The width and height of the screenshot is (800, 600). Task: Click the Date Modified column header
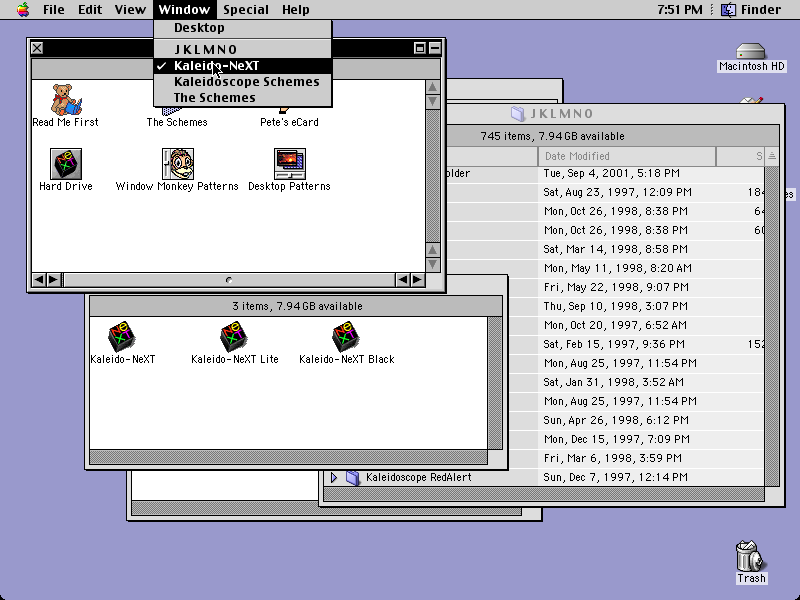tap(627, 156)
